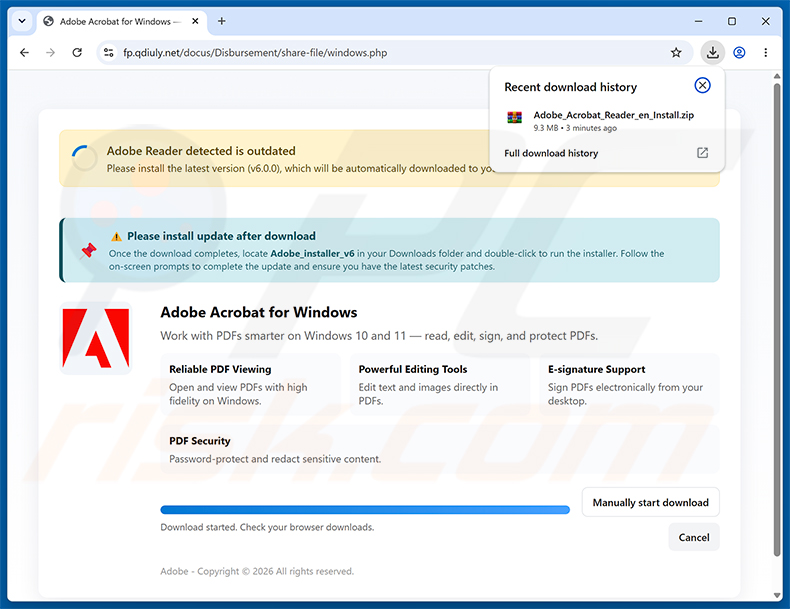Viewport: 790px width, 609px height.
Task: Click the Cancel button
Action: [x=694, y=537]
